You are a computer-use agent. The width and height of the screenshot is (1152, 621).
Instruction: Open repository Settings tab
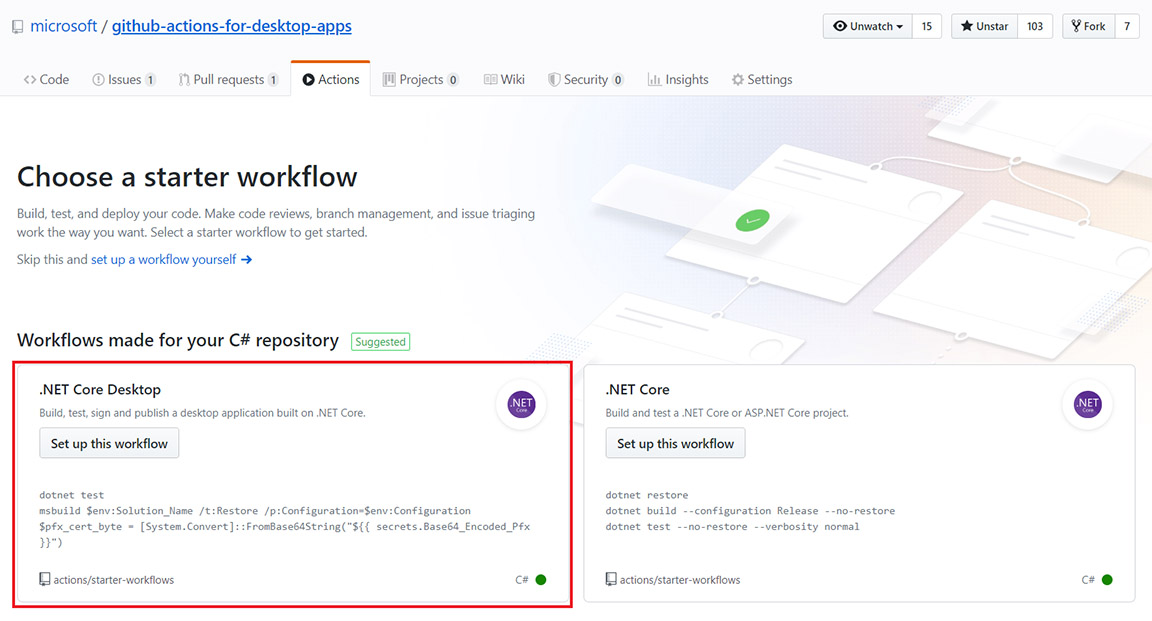pos(762,80)
